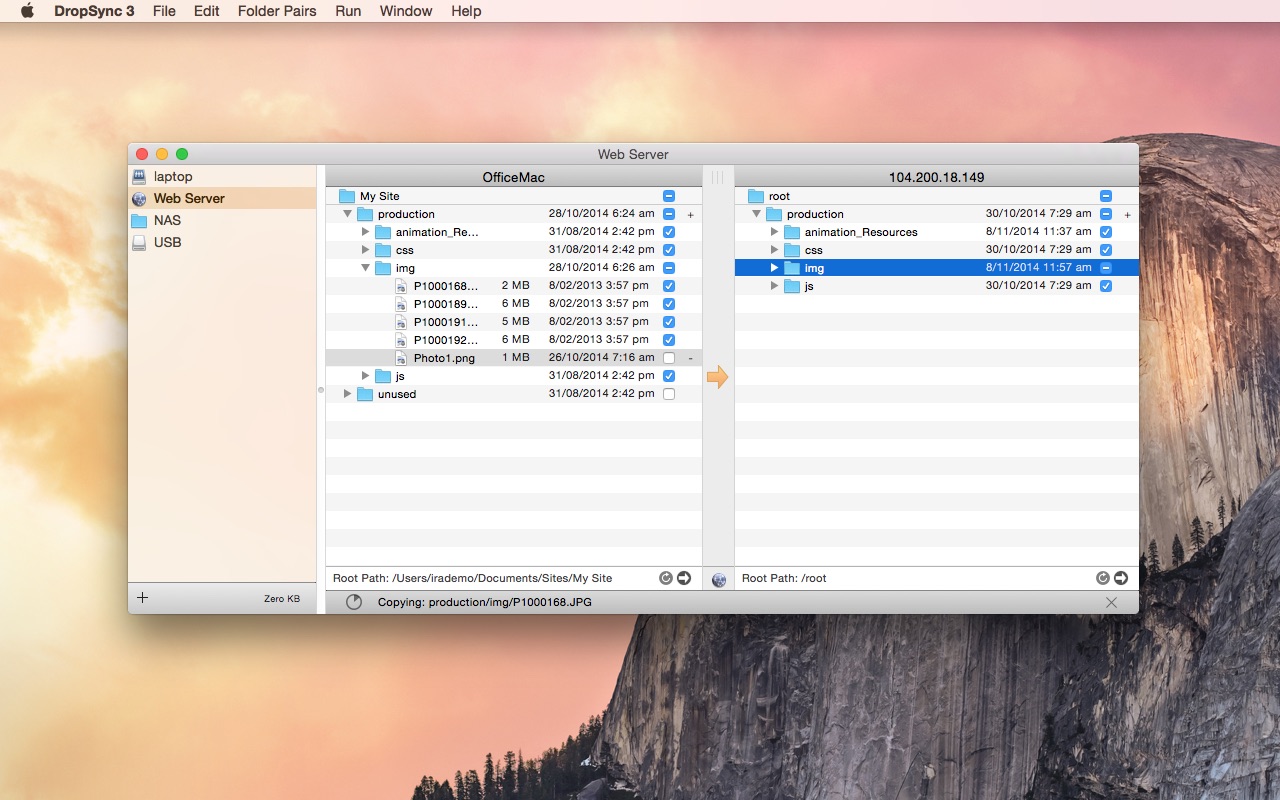The image size is (1280, 800).
Task: Expand the remote js folder
Action: click(x=775, y=286)
